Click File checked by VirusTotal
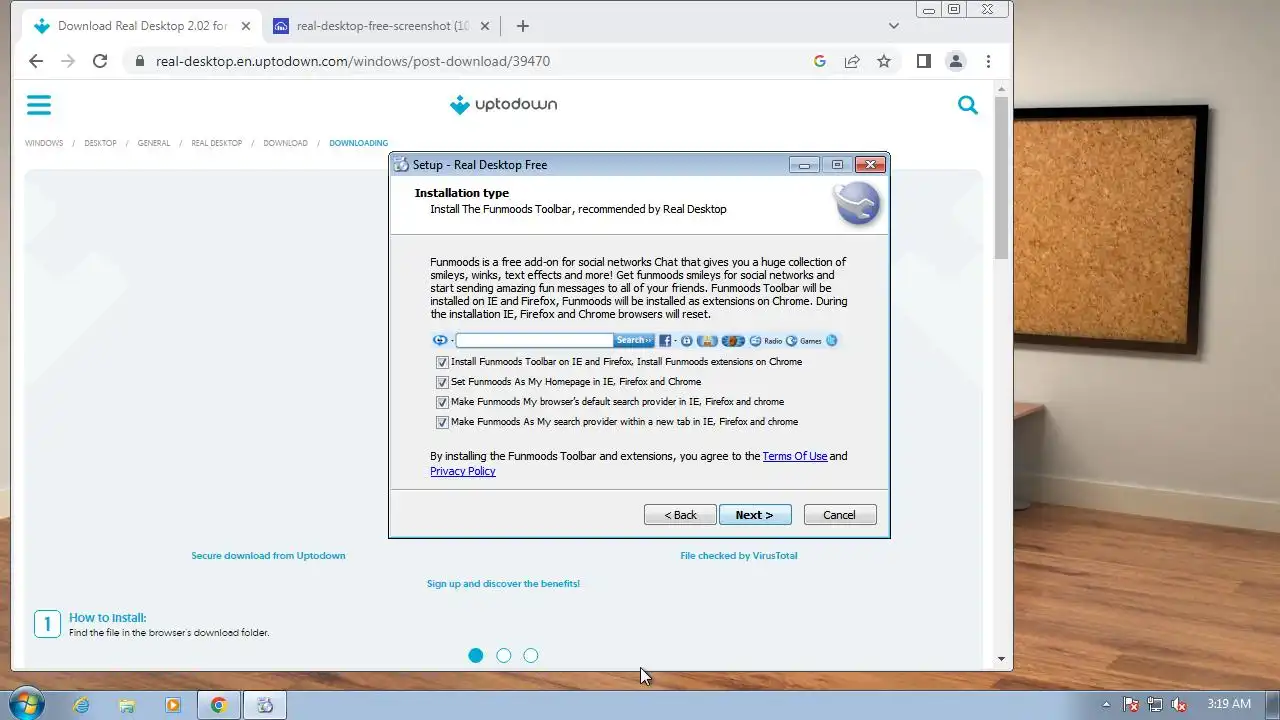Screen dimensions: 1280x720 pos(739,556)
